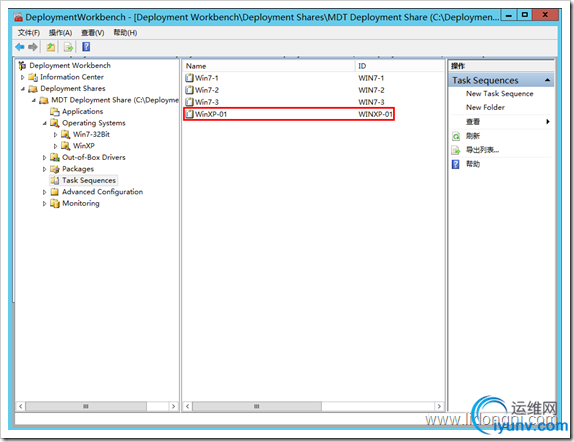Expand the Monitoring node
The width and height of the screenshot is (574, 442).
(44, 203)
